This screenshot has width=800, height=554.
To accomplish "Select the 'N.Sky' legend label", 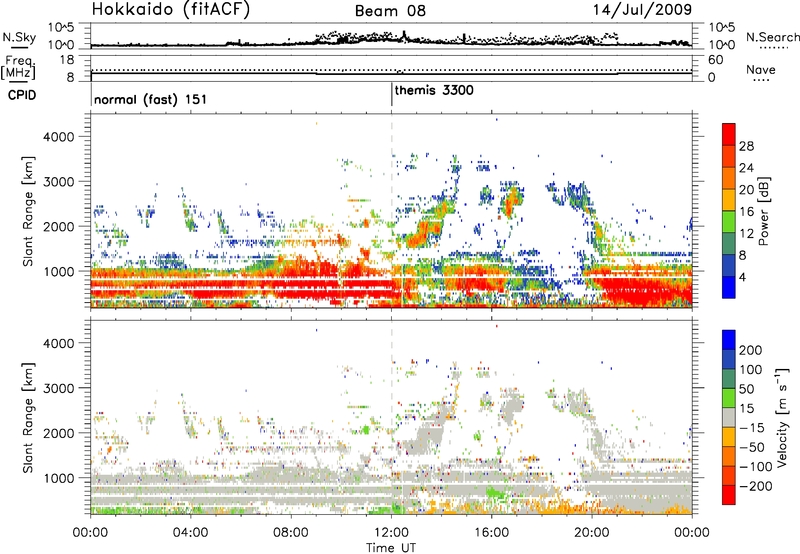I will pos(19,37).
